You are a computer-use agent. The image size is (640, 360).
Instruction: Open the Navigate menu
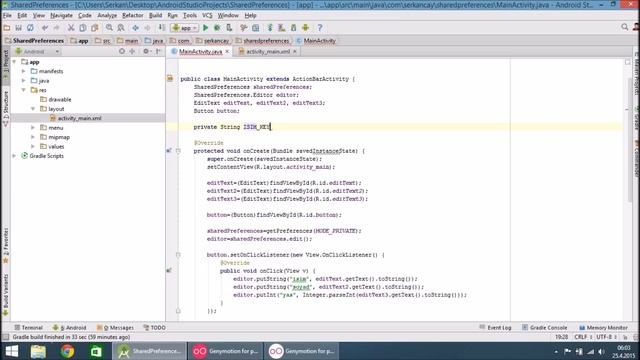(x=61, y=16)
